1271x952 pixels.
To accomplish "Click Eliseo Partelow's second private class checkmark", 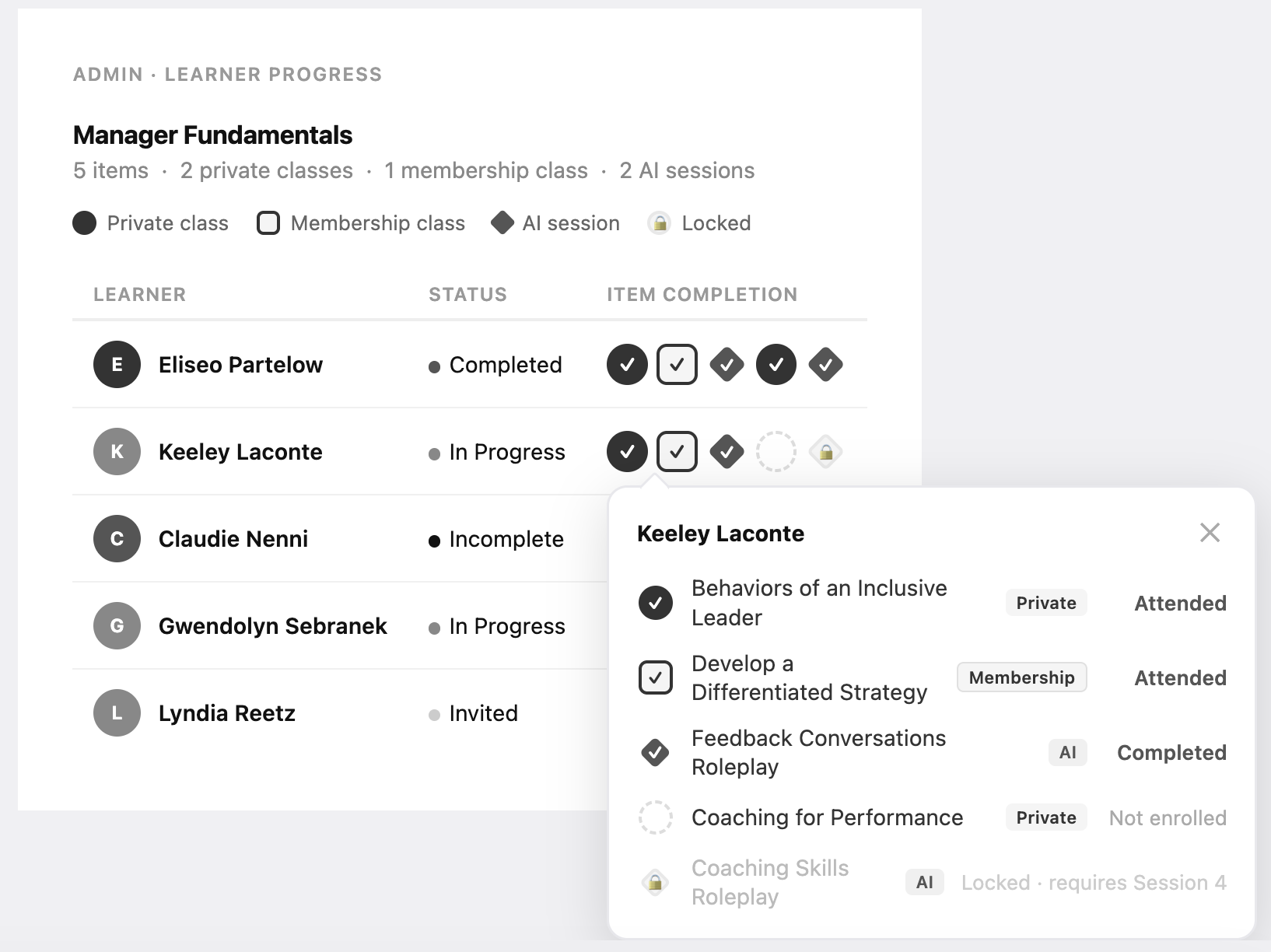I will pos(776,364).
